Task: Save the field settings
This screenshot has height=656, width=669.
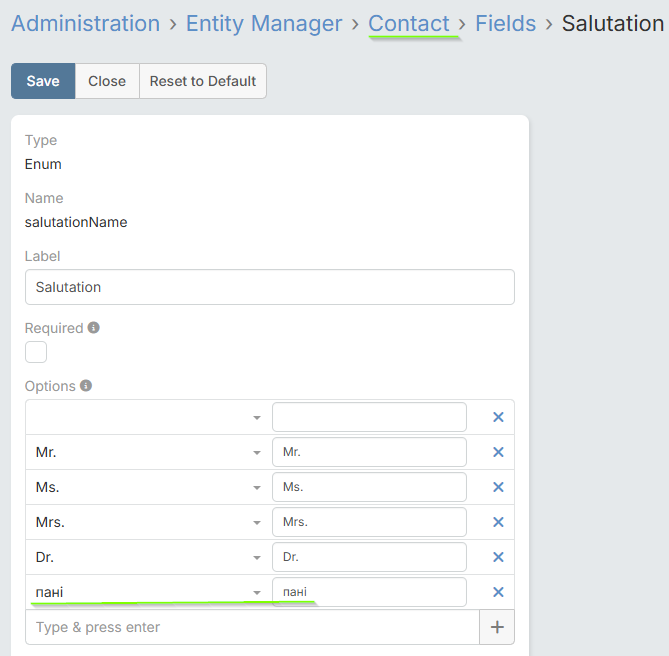Action: 43,81
